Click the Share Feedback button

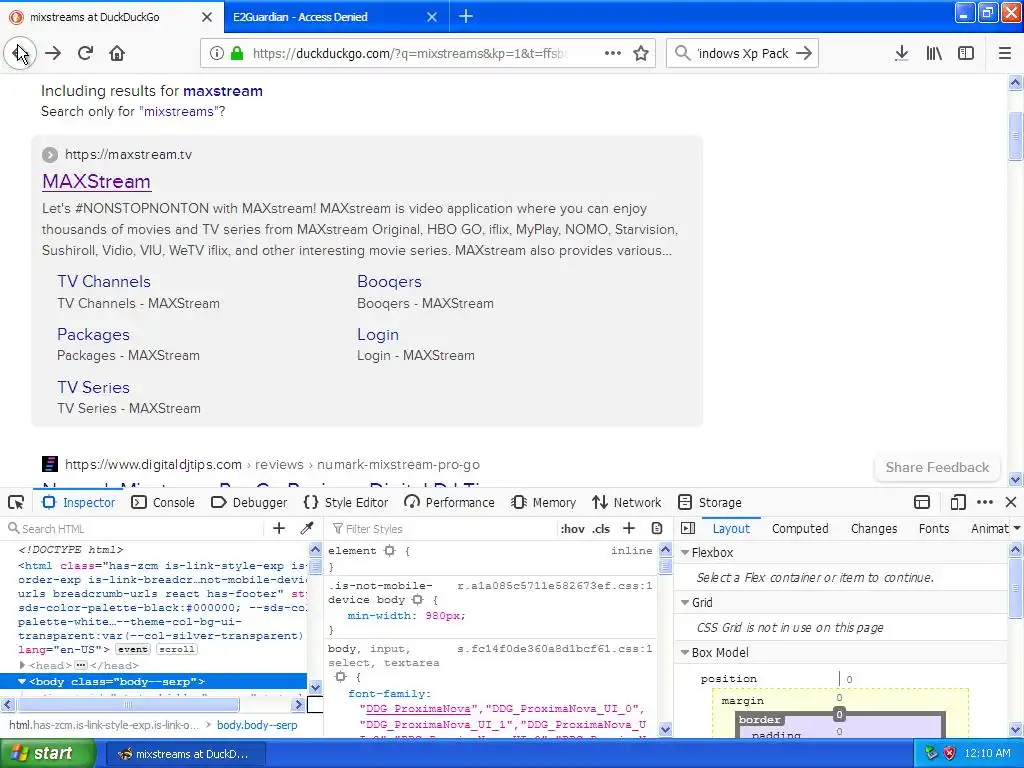937,468
